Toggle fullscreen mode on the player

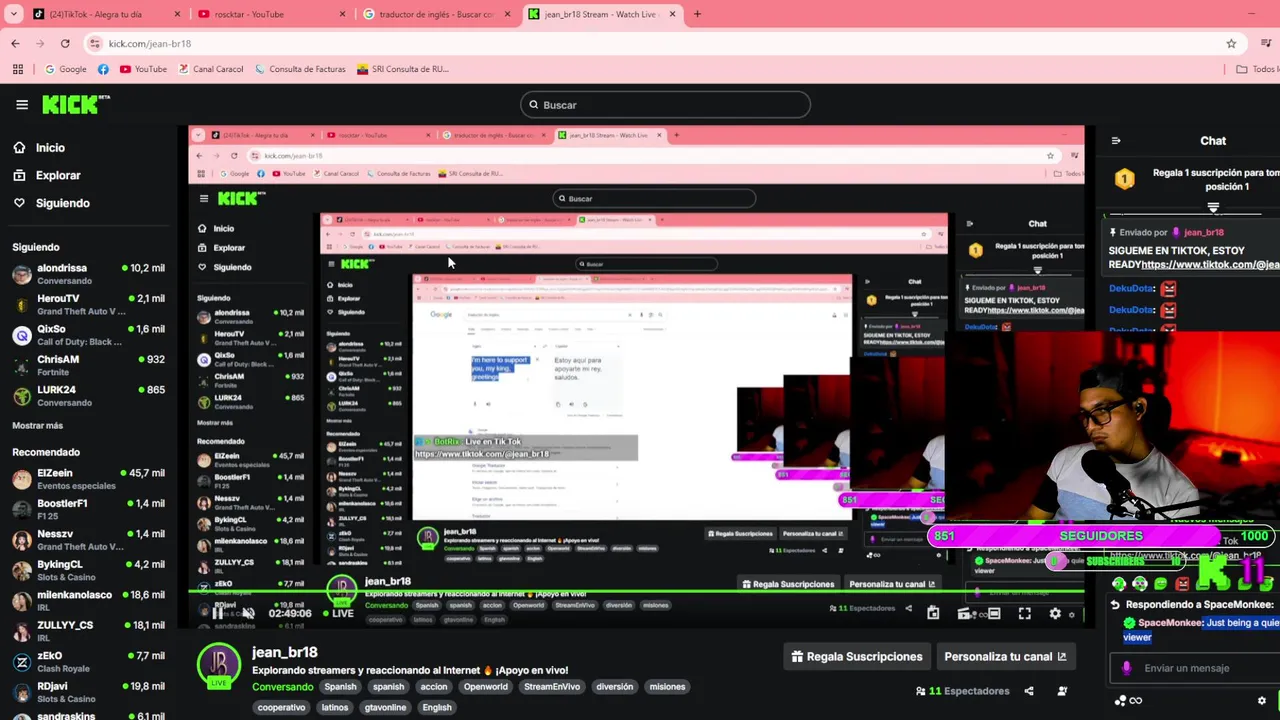pyautogui.click(x=1025, y=613)
